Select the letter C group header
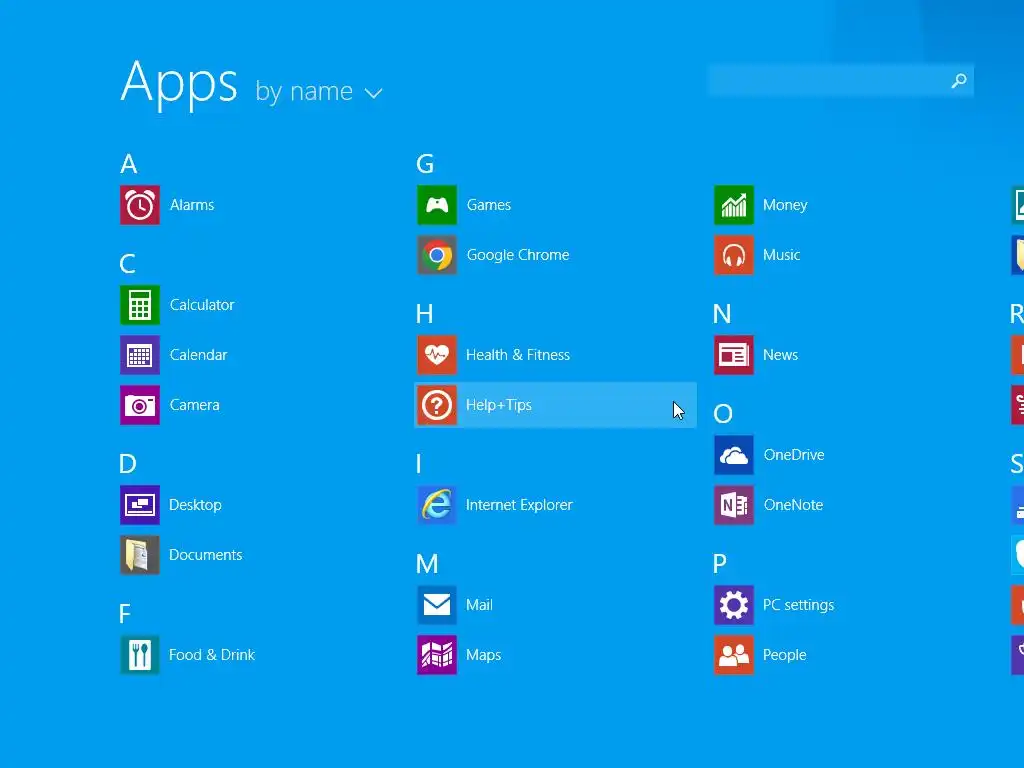1024x768 pixels. (x=128, y=264)
